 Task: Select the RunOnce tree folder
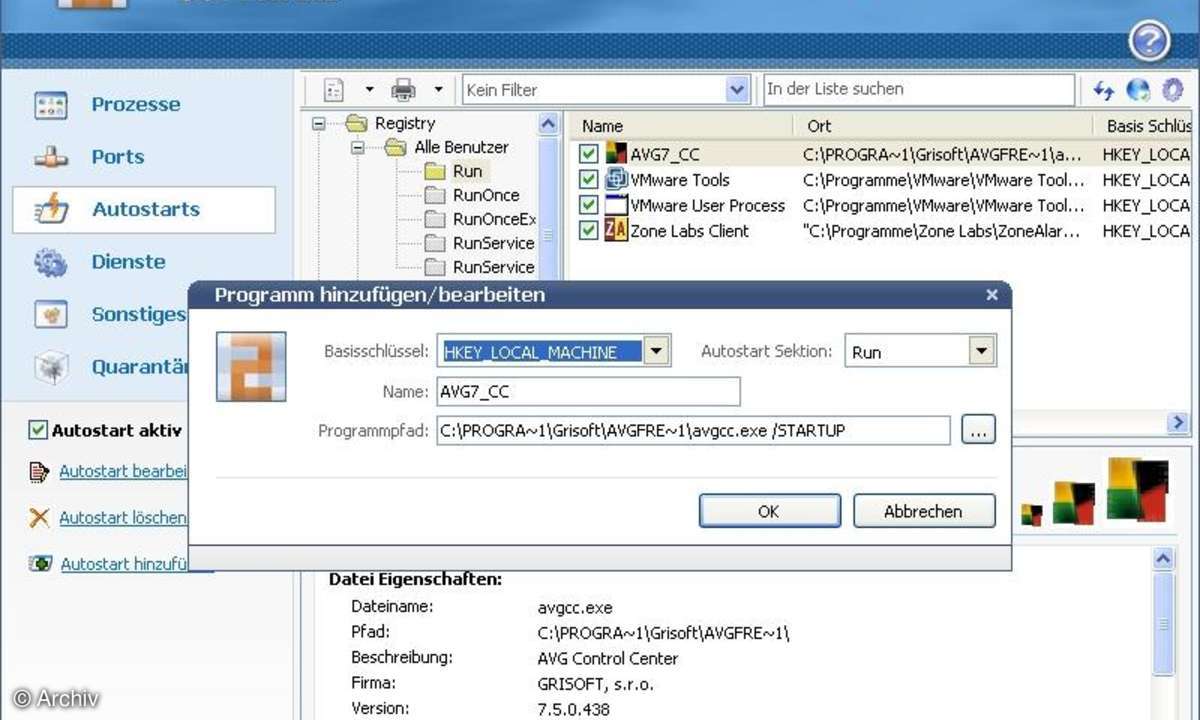click(x=486, y=195)
